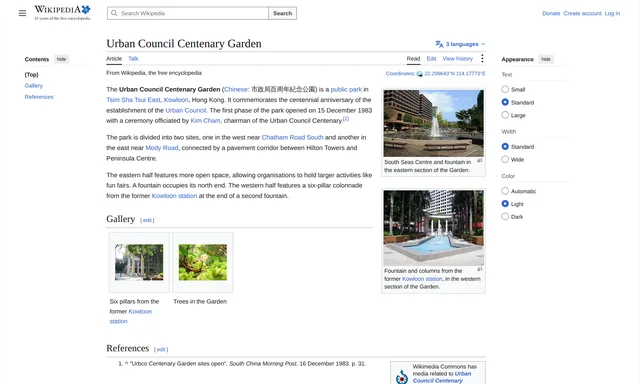This screenshot has width=640, height=384.
Task: Switch to the Talk tab
Action: (x=133, y=59)
